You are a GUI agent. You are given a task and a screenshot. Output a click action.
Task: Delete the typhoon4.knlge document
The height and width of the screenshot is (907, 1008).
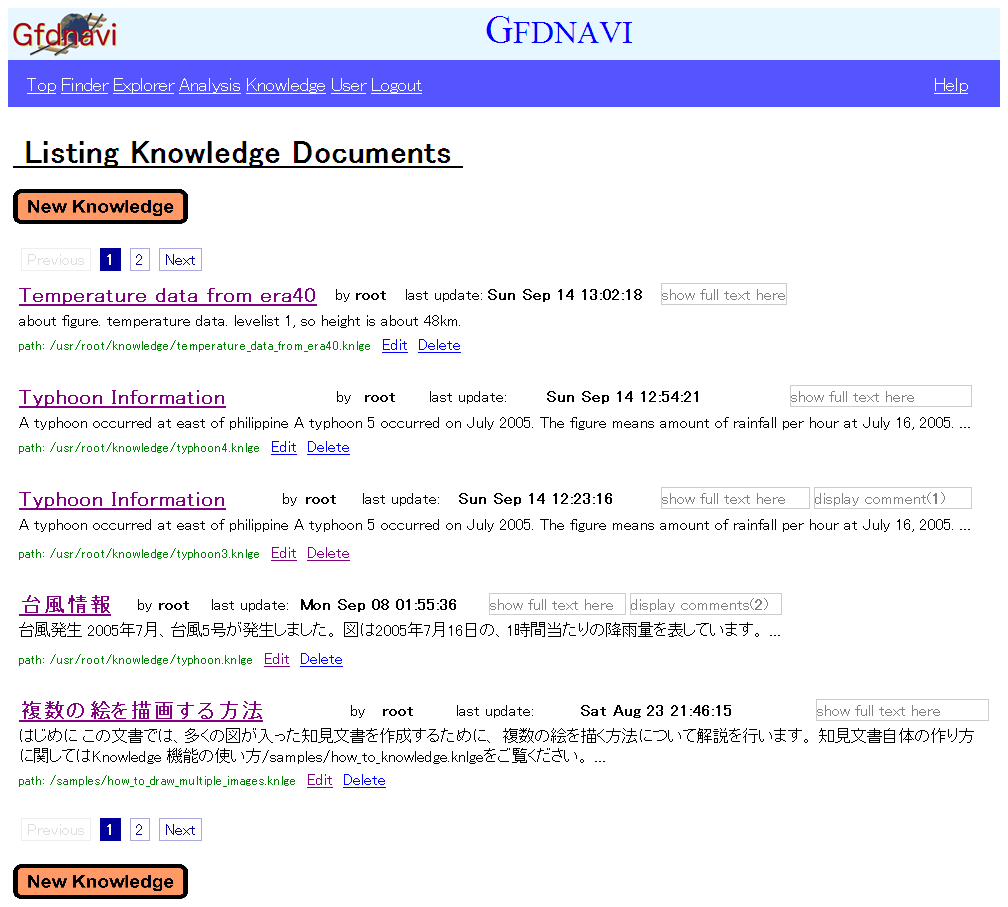click(x=328, y=448)
